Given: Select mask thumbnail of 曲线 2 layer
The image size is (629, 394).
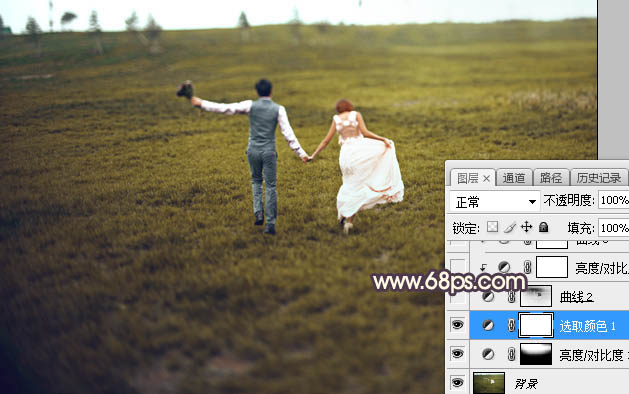Looking at the screenshot, I should 536,296.
